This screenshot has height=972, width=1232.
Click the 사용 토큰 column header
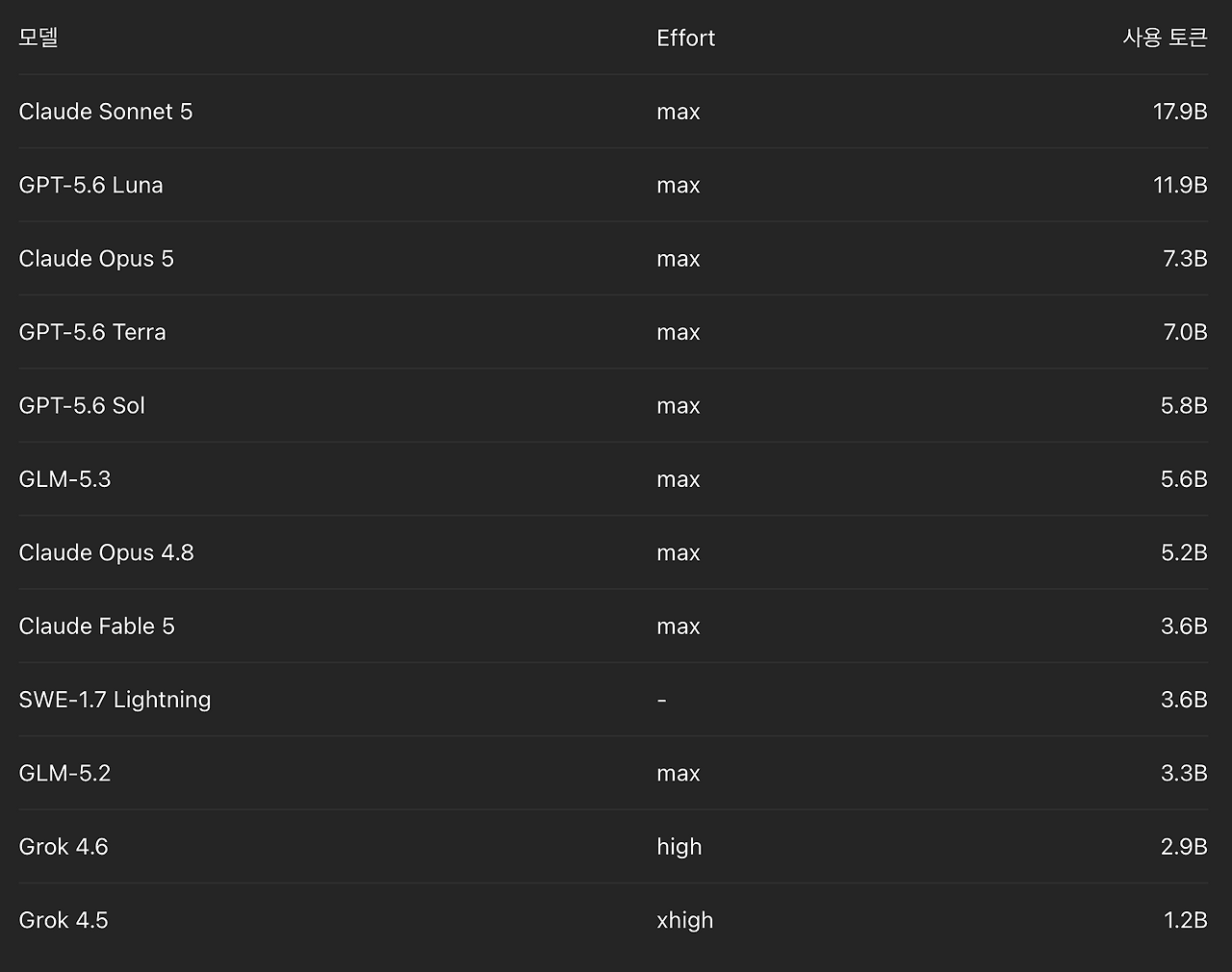[x=1165, y=38]
